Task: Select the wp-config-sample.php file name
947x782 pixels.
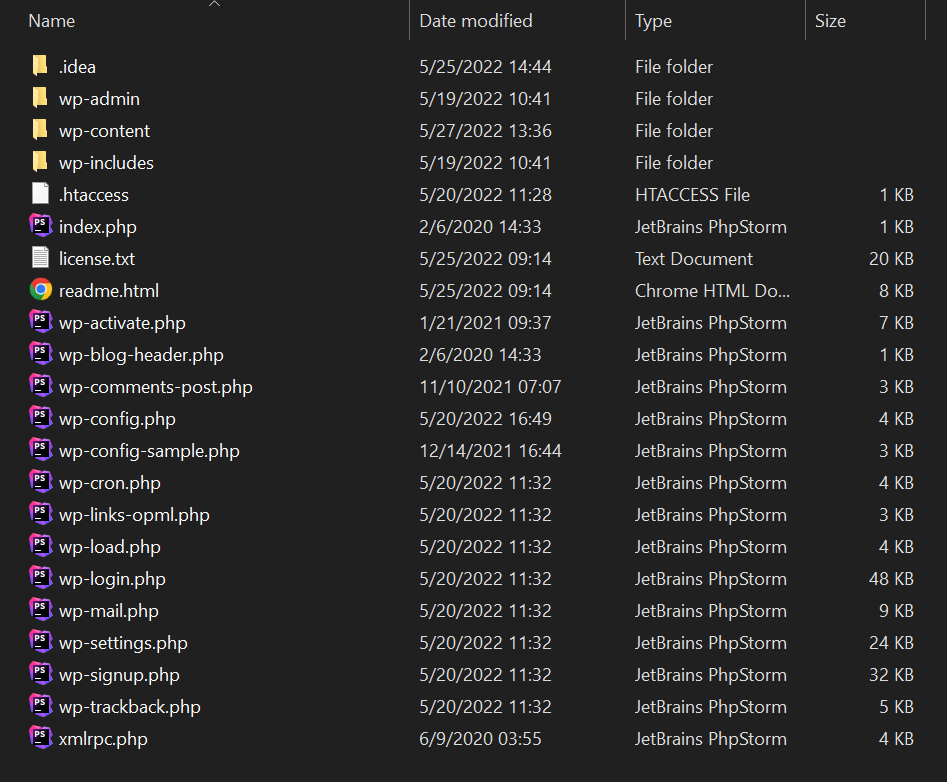Action: [x=149, y=451]
